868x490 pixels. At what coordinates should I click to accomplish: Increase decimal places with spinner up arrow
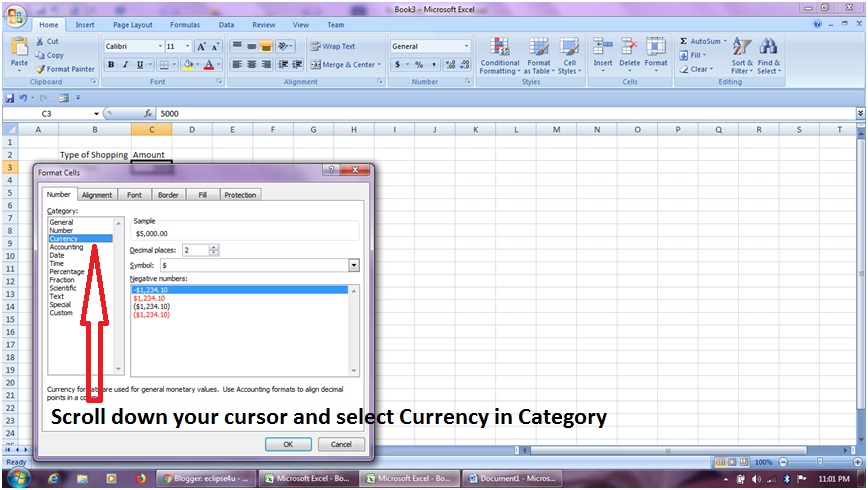click(x=214, y=247)
